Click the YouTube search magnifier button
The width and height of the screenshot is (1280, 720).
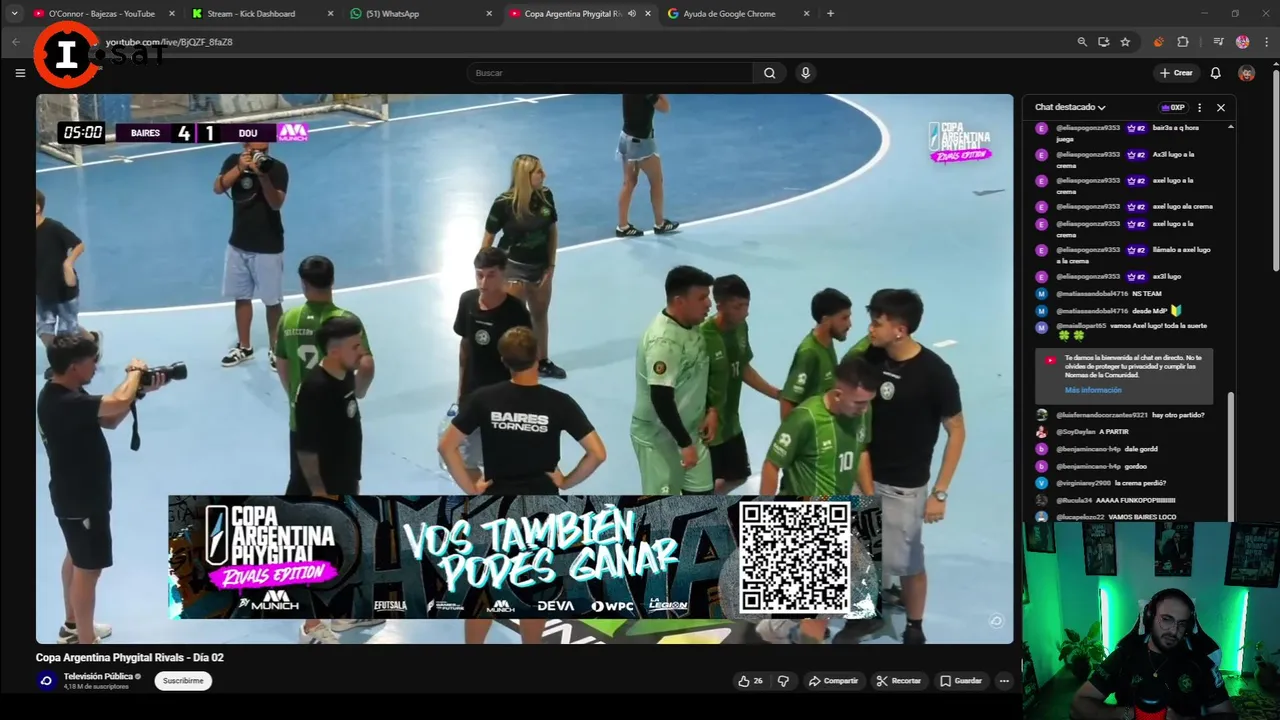pos(769,73)
